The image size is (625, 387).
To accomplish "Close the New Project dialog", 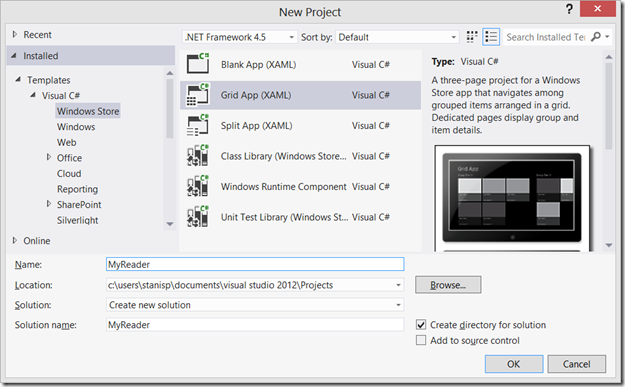I will pos(597,8).
